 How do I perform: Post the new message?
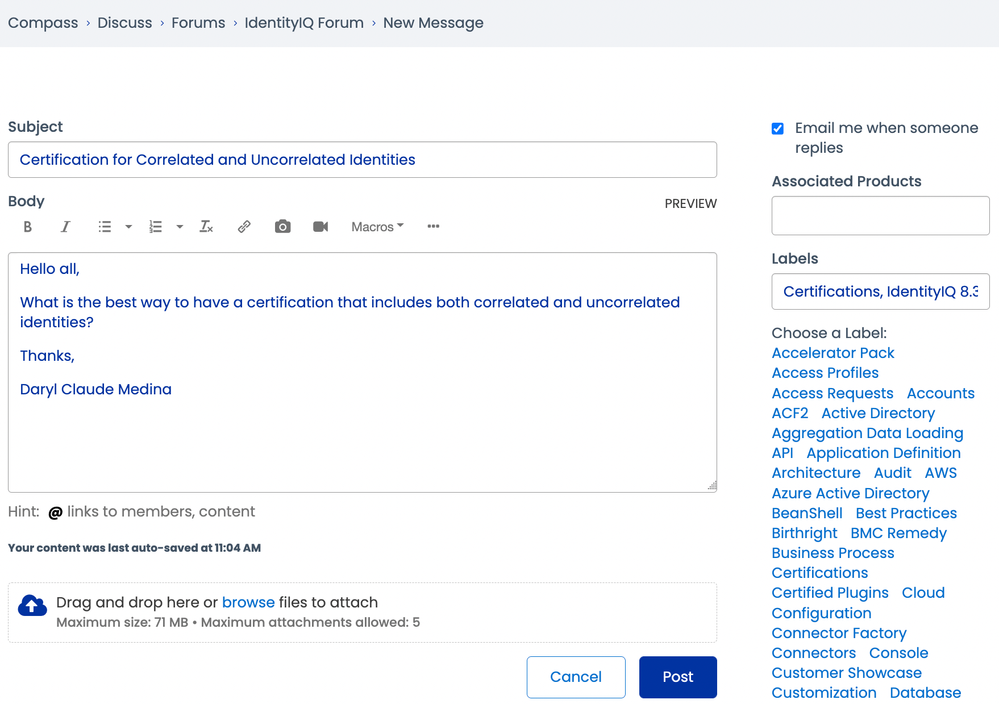tap(677, 677)
